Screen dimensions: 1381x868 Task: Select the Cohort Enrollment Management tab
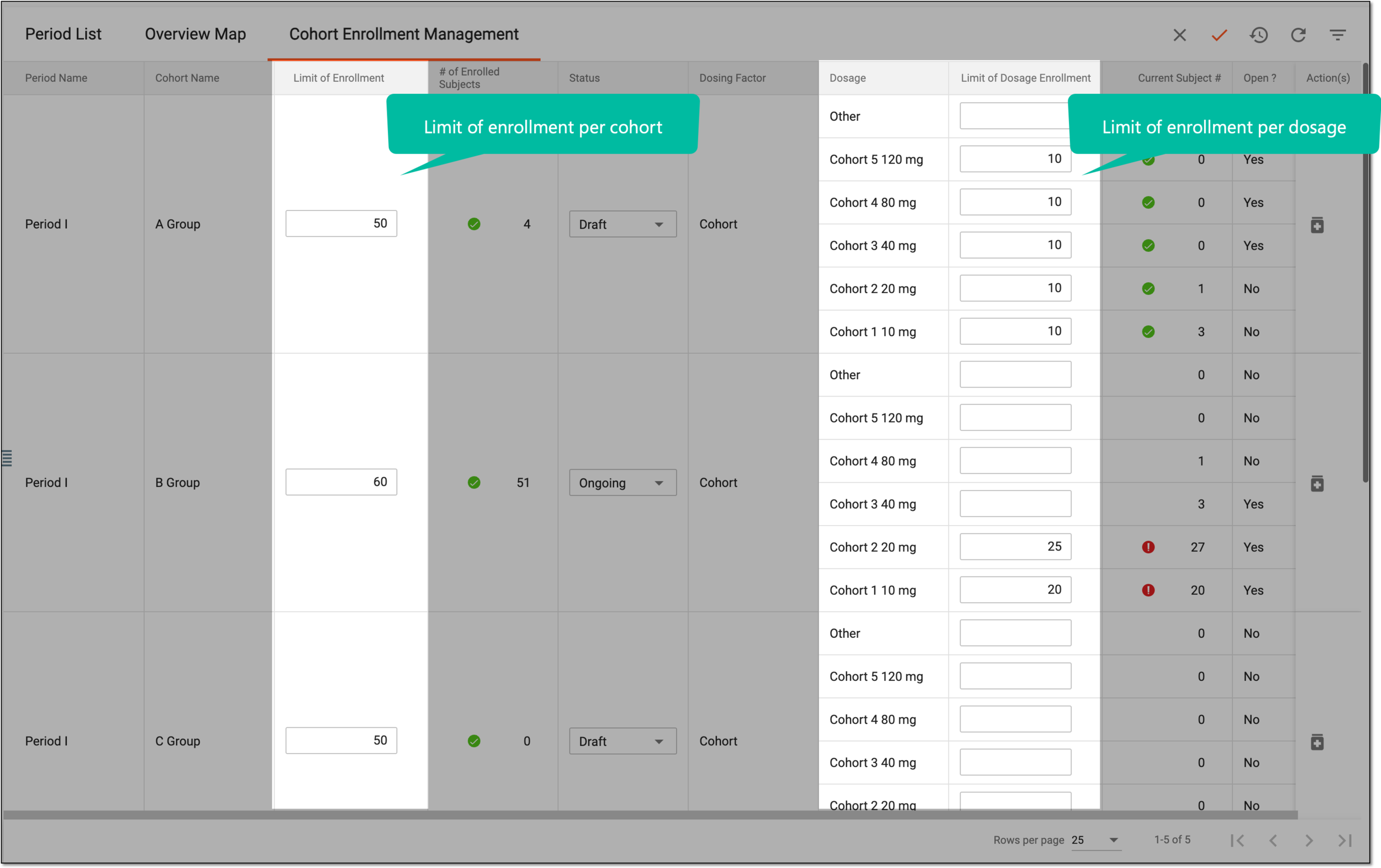point(404,34)
